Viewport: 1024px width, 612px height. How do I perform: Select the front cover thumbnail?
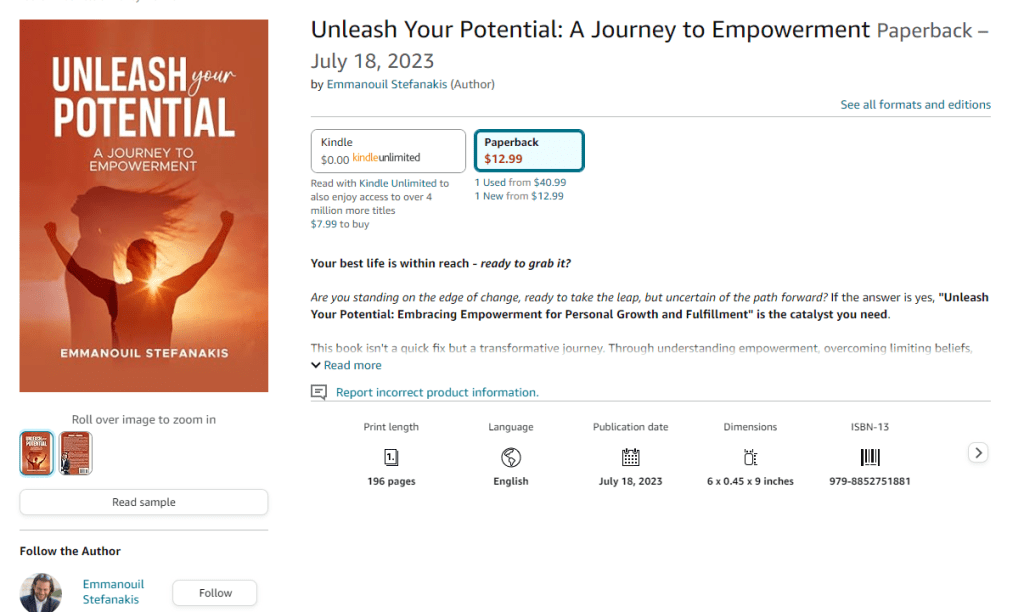click(37, 453)
